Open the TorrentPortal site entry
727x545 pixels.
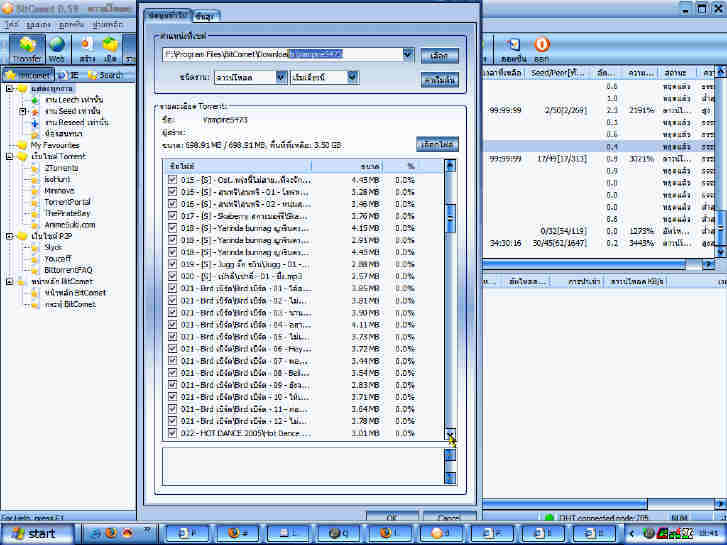coord(61,202)
